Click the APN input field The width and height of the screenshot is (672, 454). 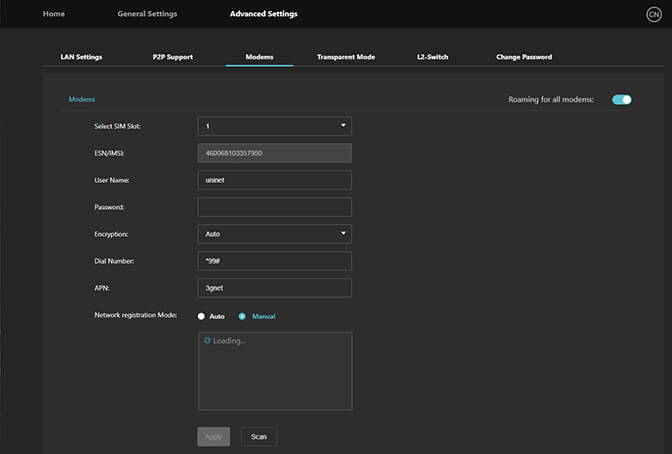point(275,288)
